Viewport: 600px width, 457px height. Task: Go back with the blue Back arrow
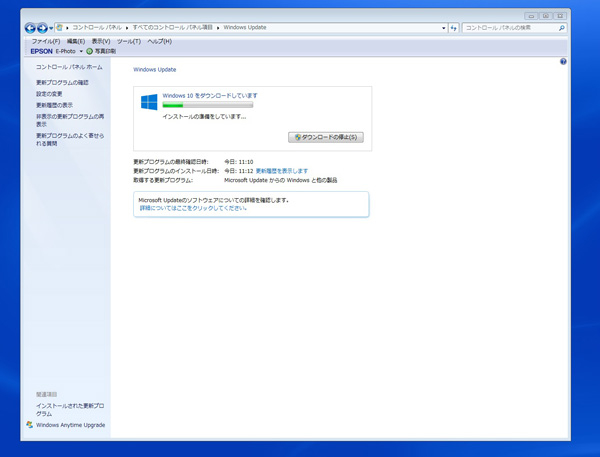click(x=30, y=28)
